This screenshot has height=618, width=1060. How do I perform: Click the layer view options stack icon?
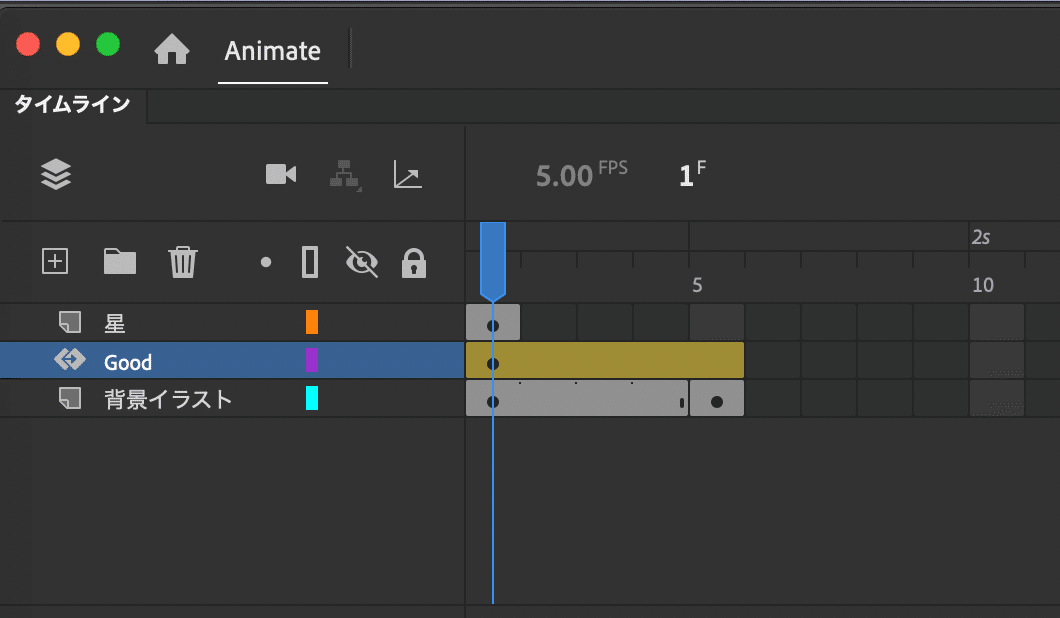click(x=55, y=174)
